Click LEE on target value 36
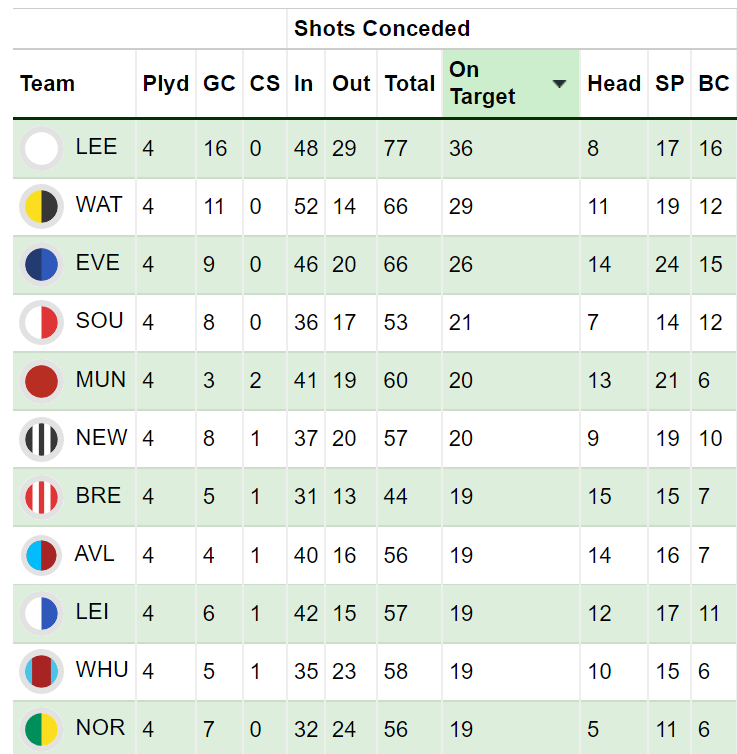Viewport: 737px width, 754px height. tap(461, 149)
